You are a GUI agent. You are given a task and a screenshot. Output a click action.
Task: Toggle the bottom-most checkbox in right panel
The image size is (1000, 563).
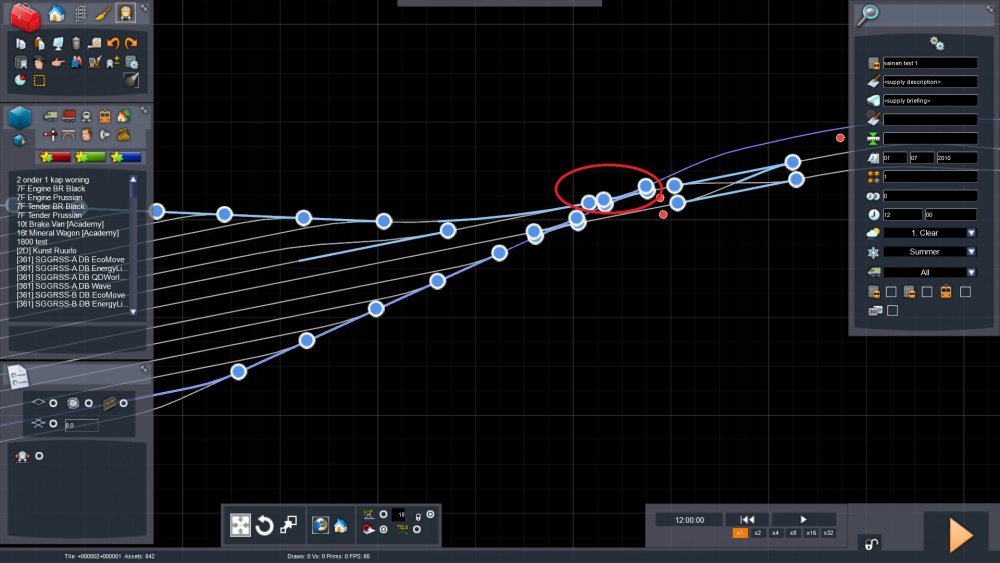click(x=892, y=311)
